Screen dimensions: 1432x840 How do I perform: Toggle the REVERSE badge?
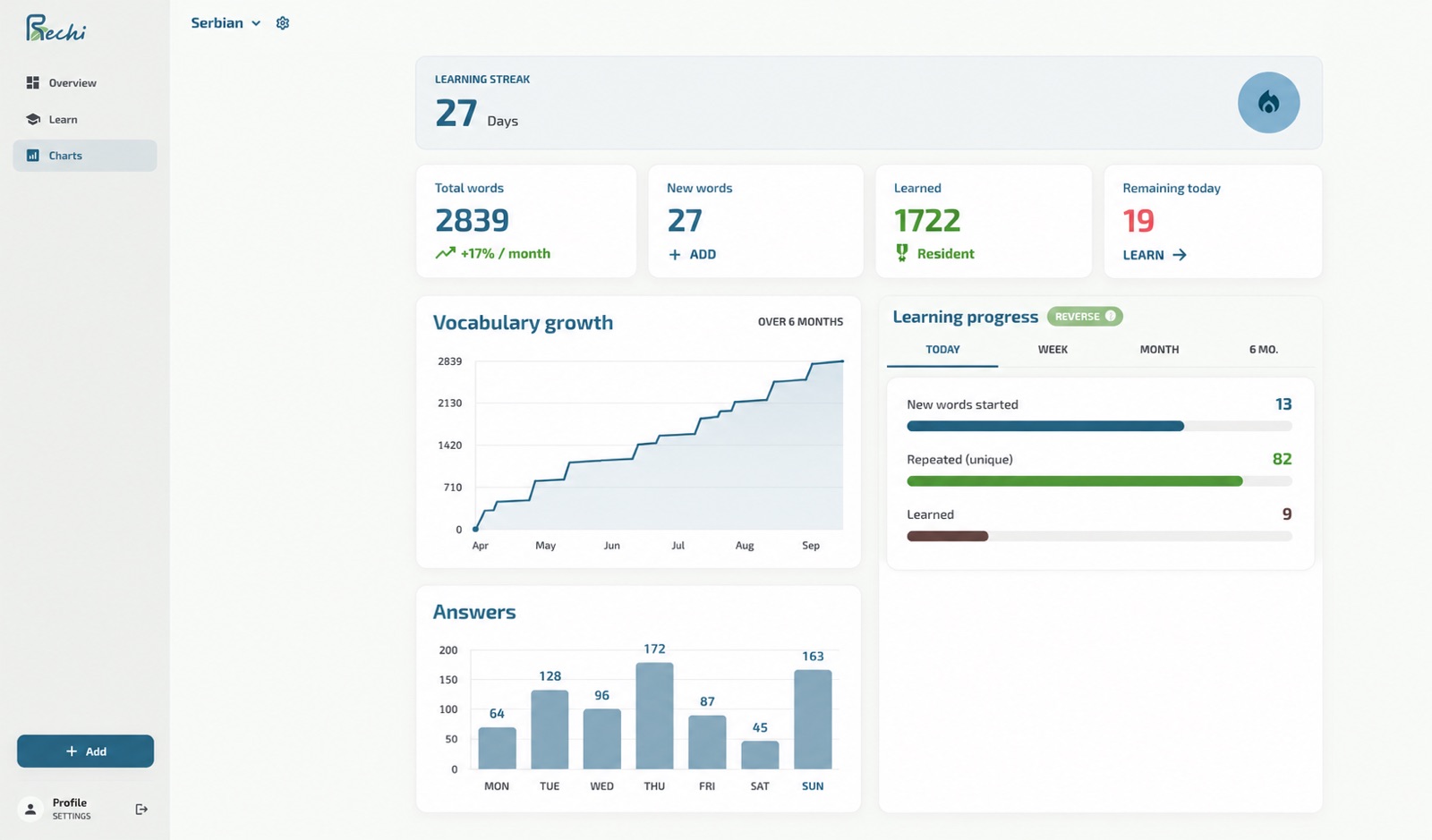pos(1085,317)
